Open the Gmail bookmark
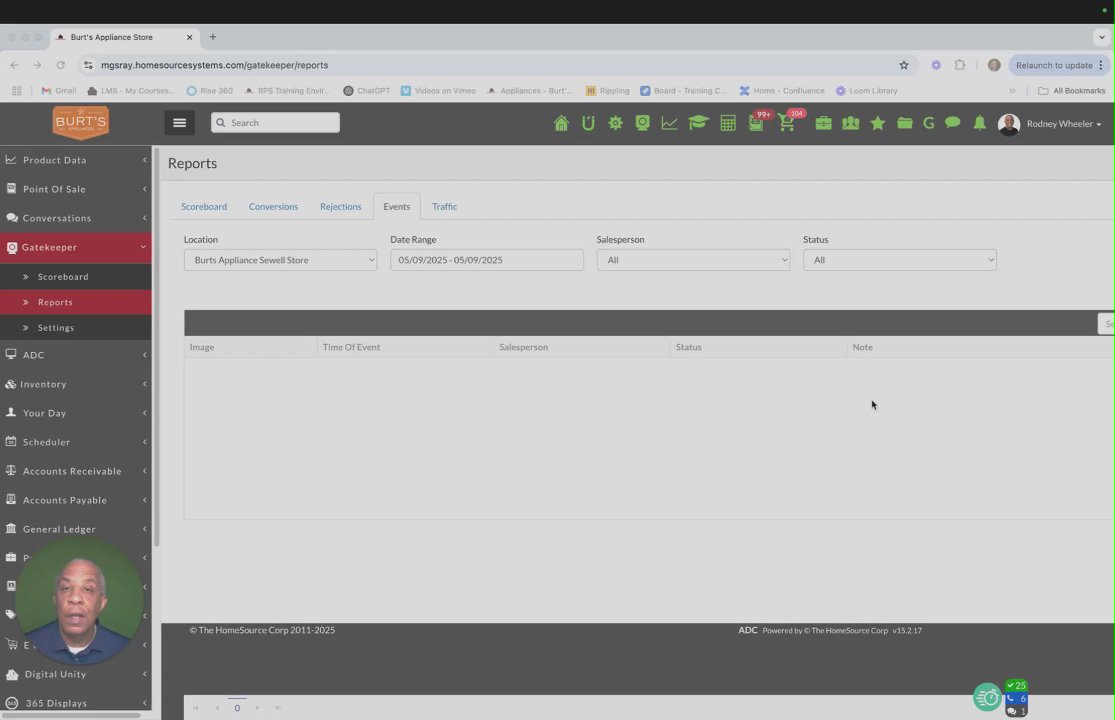The width and height of the screenshot is (1115, 720). tap(58, 91)
